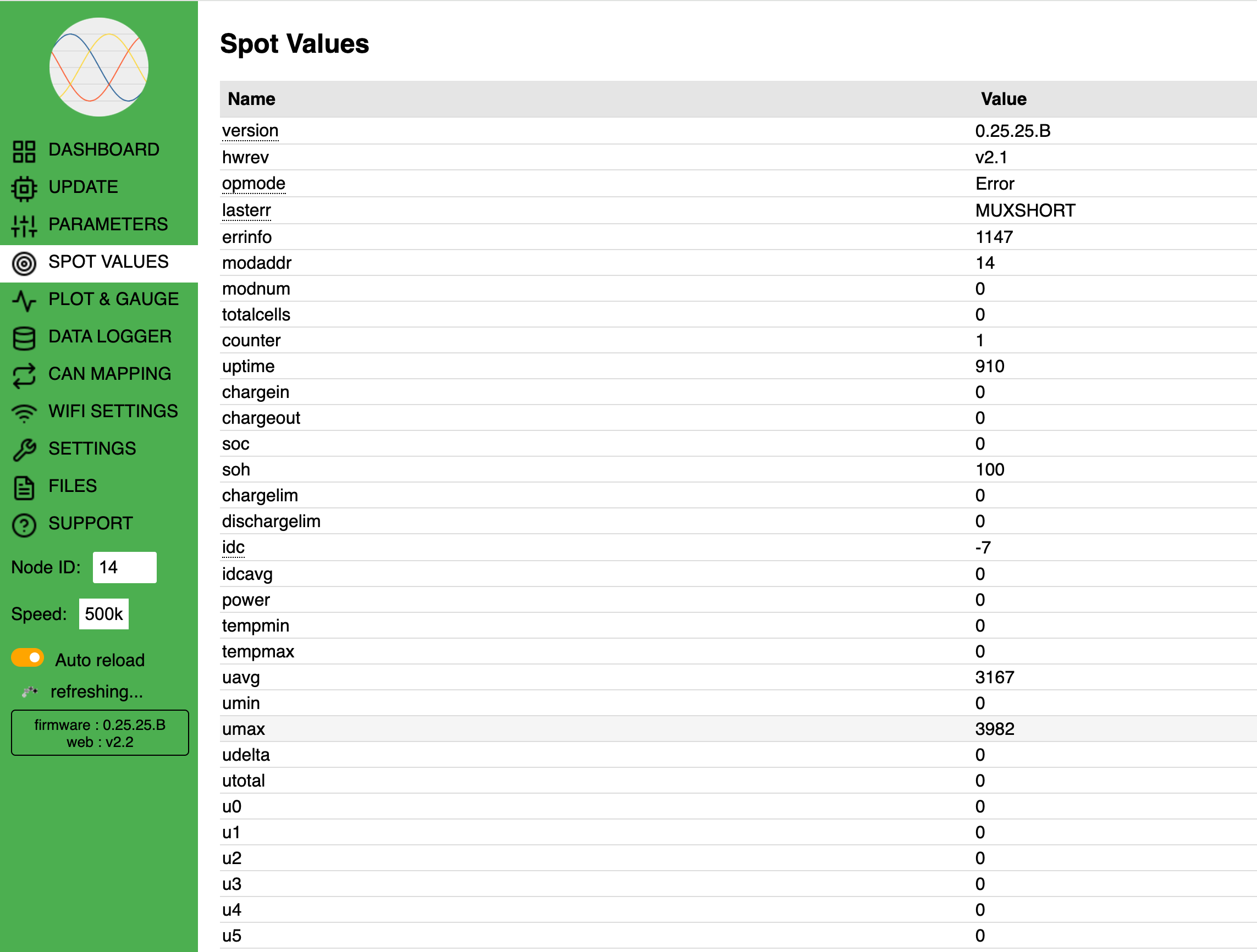
Task: Click the sine wave logo image
Action: click(99, 67)
